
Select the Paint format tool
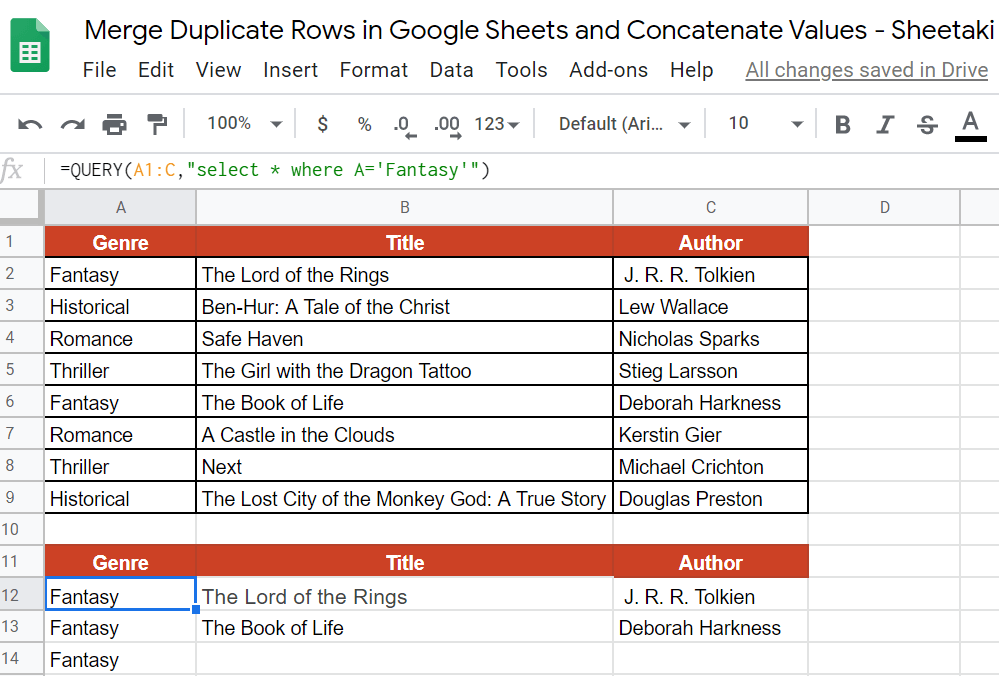click(156, 123)
